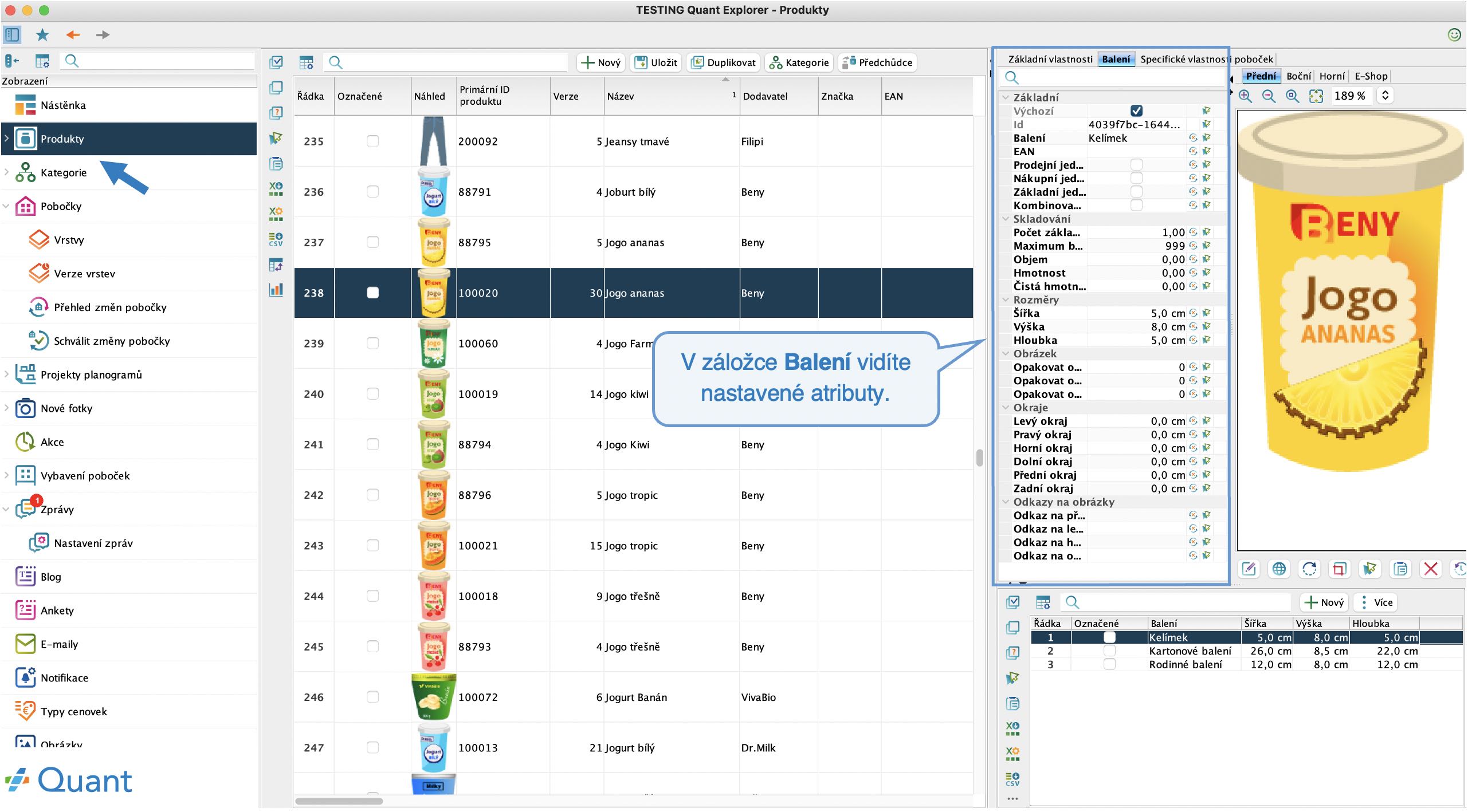Select the Horní image tab

tap(1332, 76)
